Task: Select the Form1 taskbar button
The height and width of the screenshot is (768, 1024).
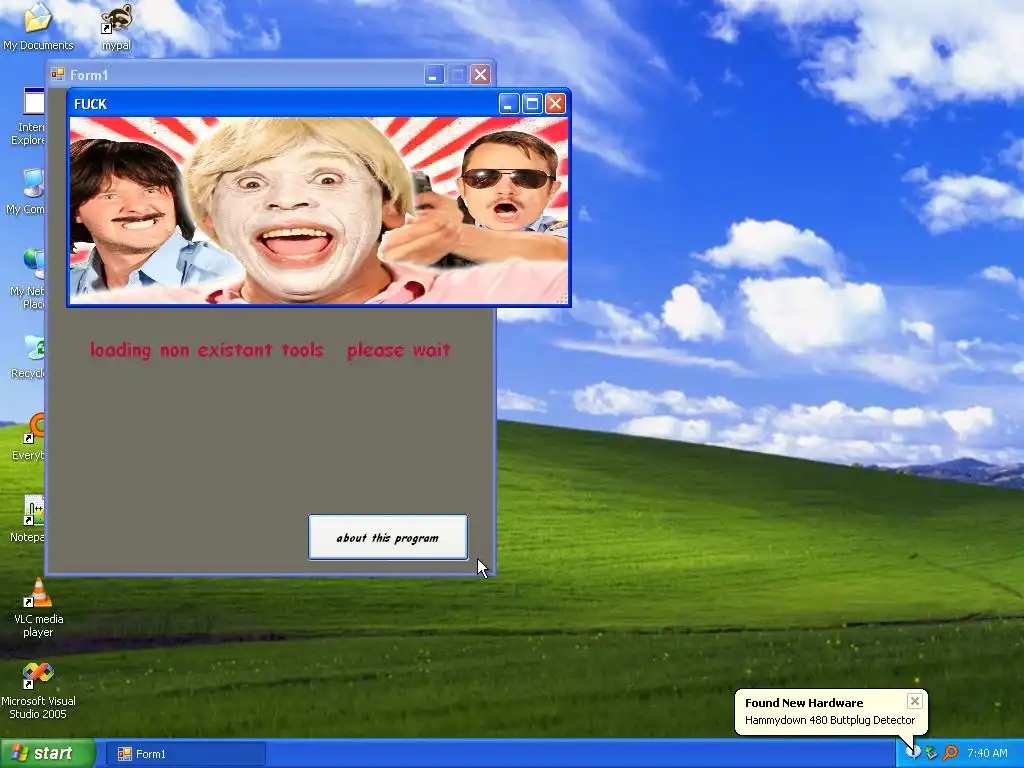Action: [x=185, y=754]
